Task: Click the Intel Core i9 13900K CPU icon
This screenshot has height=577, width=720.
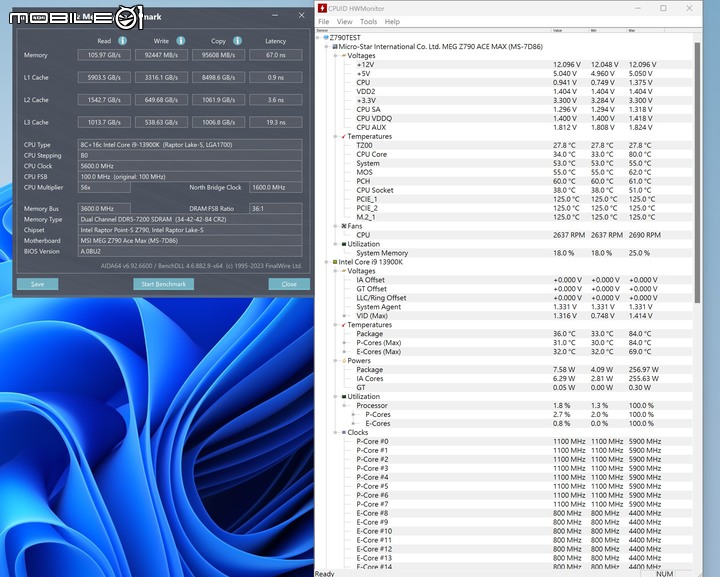Action: (x=335, y=262)
